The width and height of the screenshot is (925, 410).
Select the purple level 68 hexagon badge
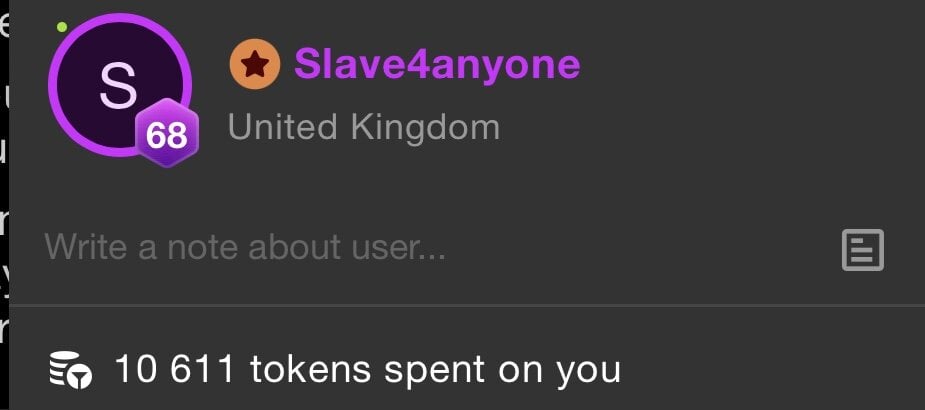pyautogui.click(x=168, y=134)
